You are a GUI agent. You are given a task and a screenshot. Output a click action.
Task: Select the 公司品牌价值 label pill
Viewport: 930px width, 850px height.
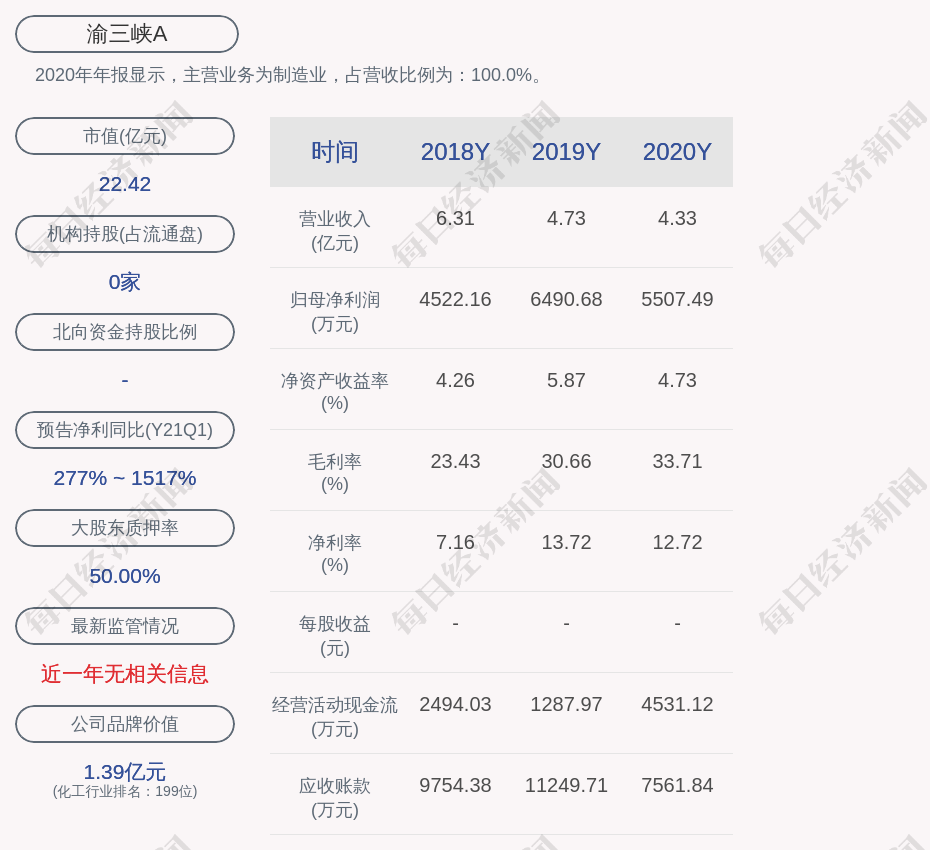pyautogui.click(x=125, y=724)
